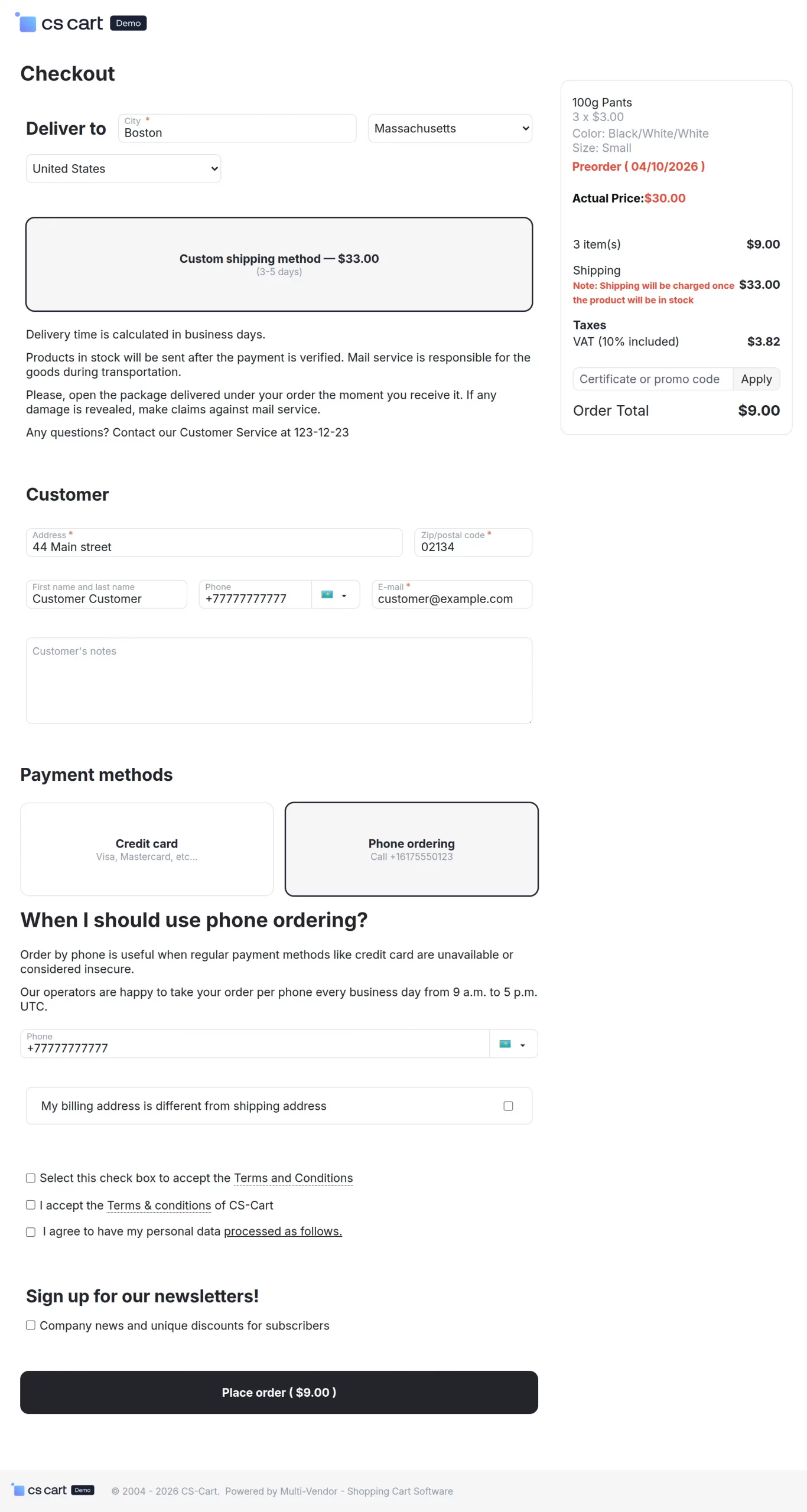Click the Place order ( $9.00 ) button
The height and width of the screenshot is (1512, 807).
tap(278, 1392)
